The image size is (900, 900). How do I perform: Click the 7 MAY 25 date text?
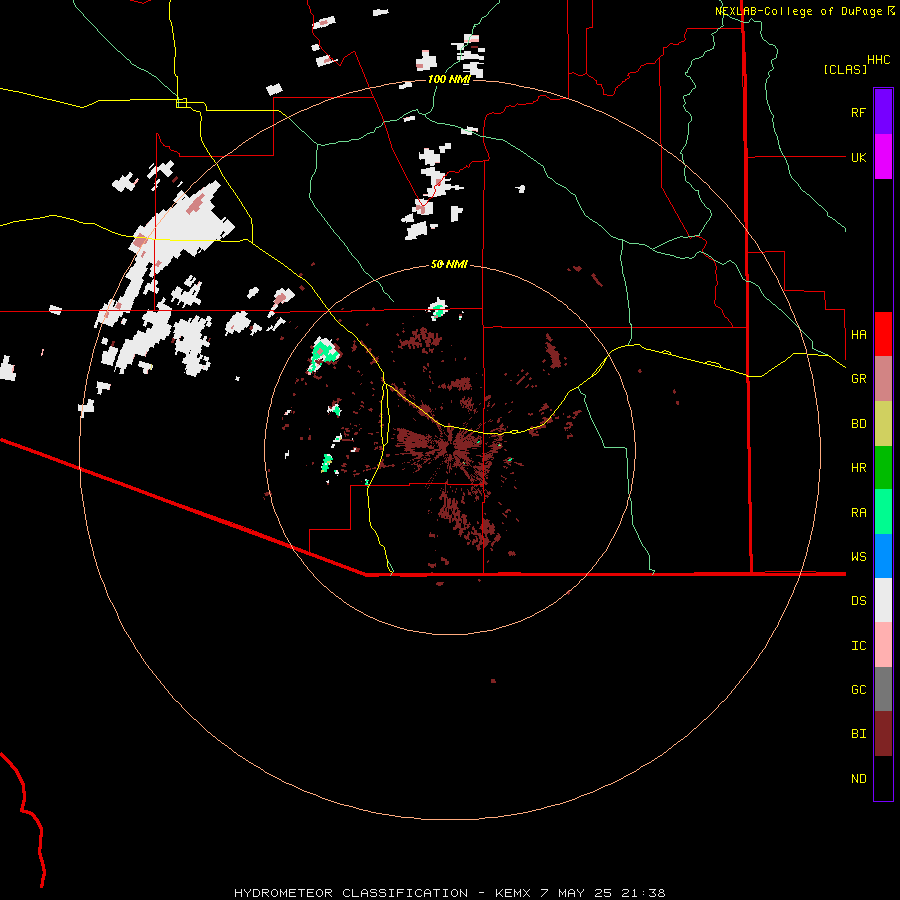(577, 893)
